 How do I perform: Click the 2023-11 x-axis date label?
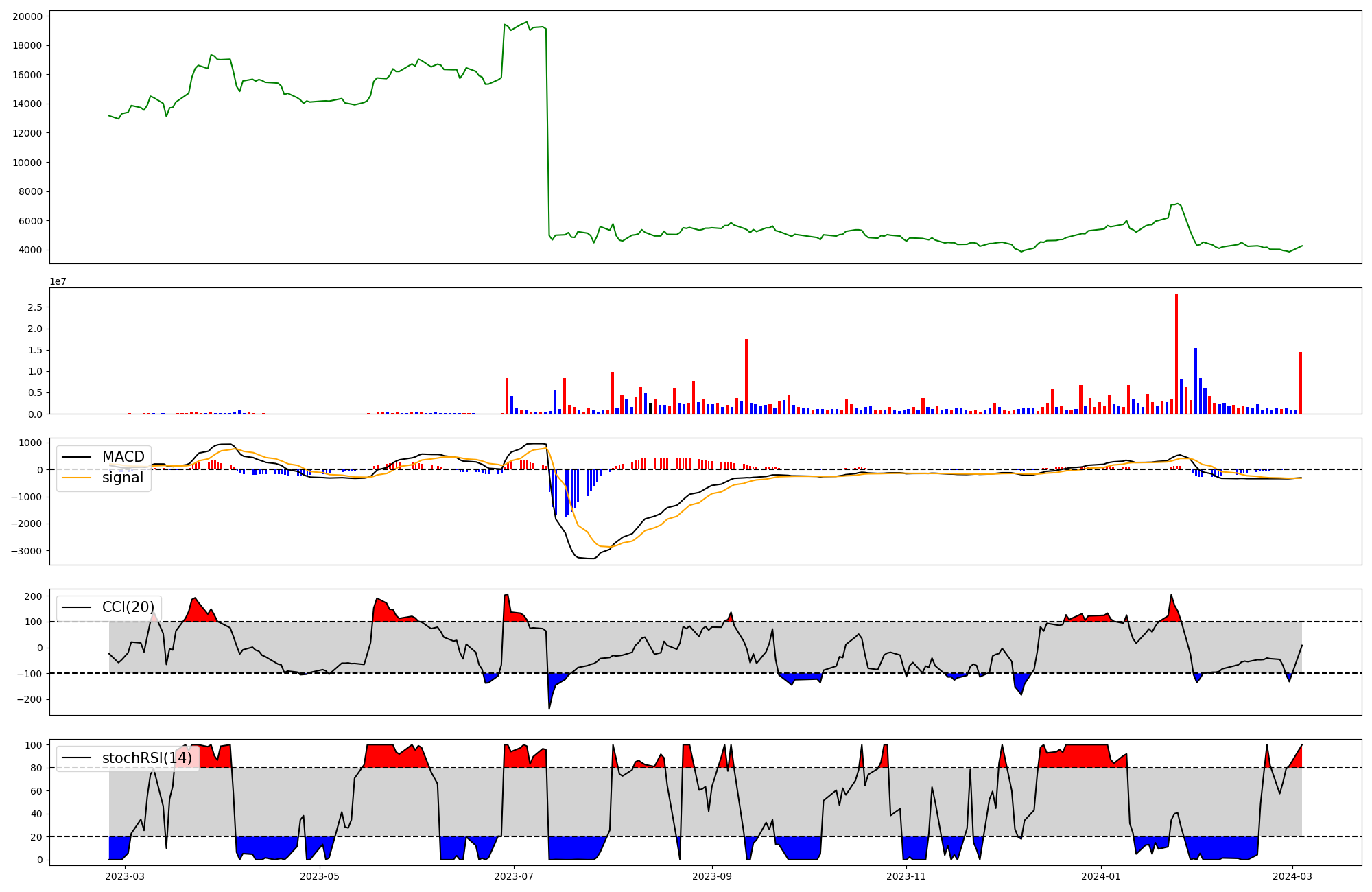(x=906, y=876)
